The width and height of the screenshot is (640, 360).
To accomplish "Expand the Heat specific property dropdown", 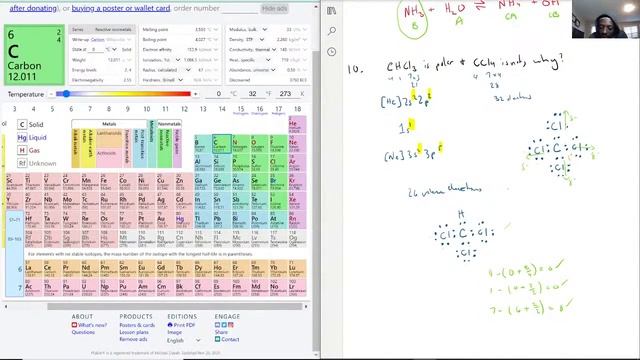I will click(268, 60).
